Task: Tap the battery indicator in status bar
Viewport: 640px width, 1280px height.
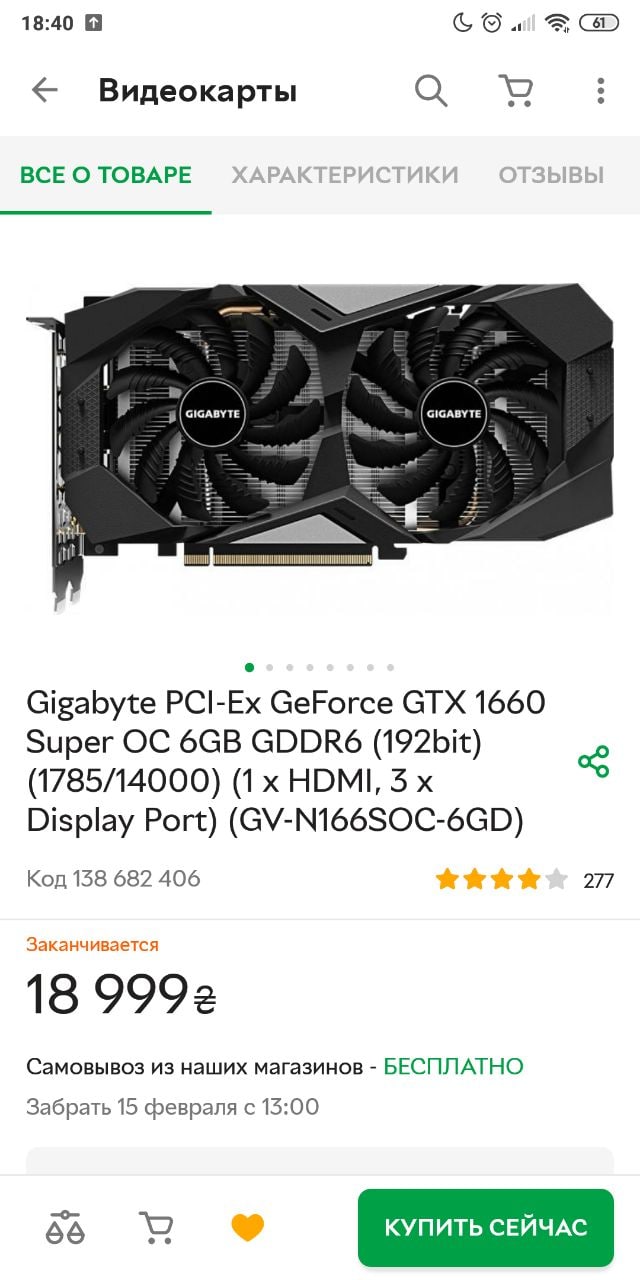Action: pyautogui.click(x=598, y=23)
